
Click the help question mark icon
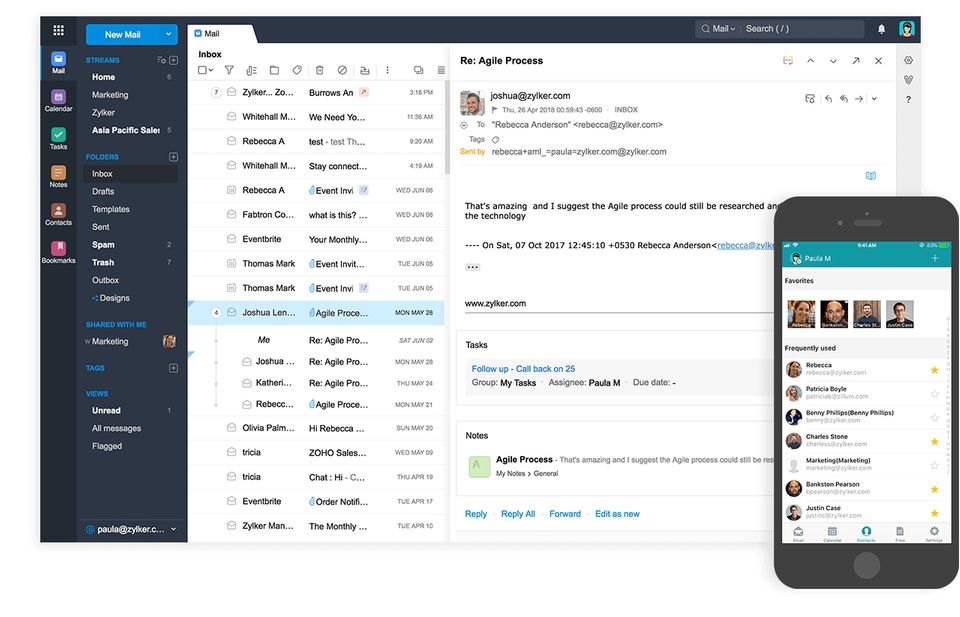click(x=909, y=99)
